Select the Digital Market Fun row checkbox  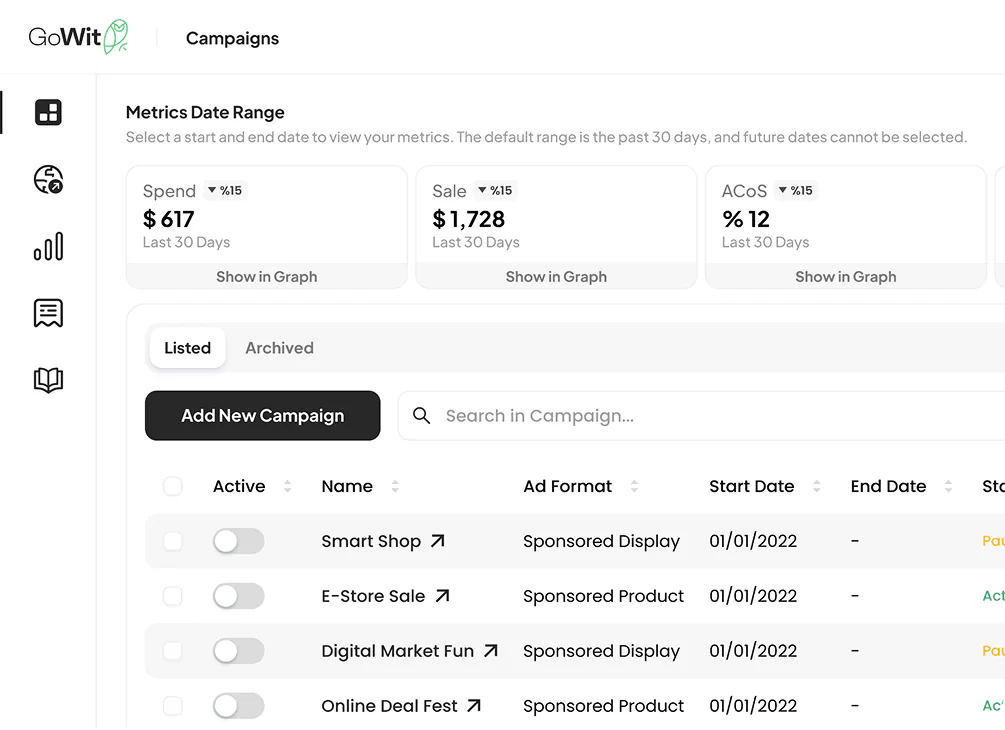click(x=173, y=651)
